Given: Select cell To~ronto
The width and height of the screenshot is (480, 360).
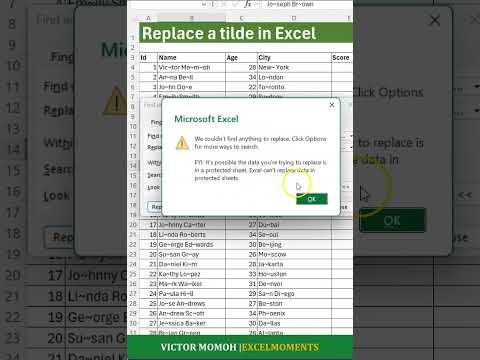Looking at the screenshot, I should (x=294, y=87).
